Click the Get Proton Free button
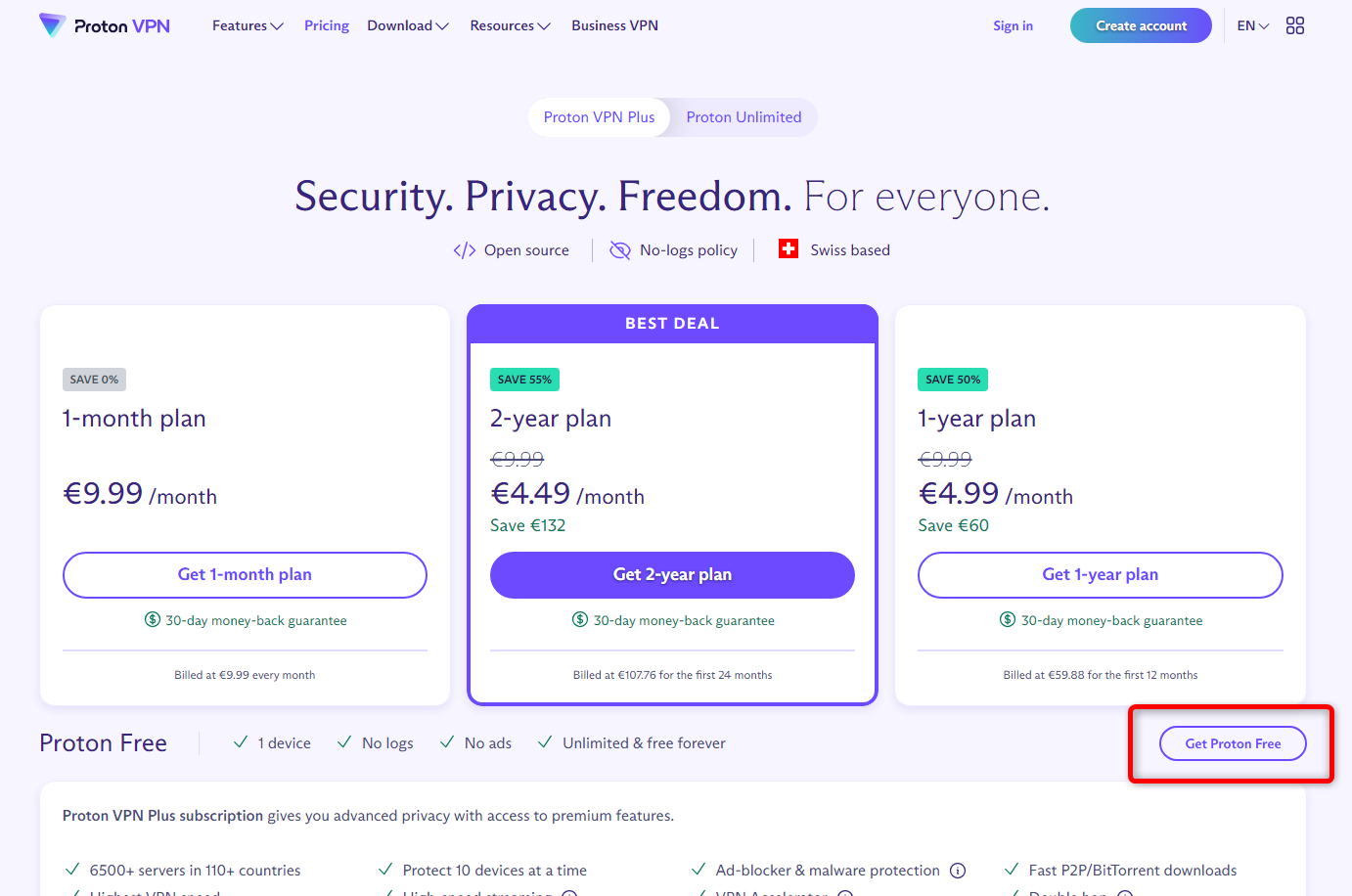Viewport: 1352px width, 896px height. (1233, 743)
